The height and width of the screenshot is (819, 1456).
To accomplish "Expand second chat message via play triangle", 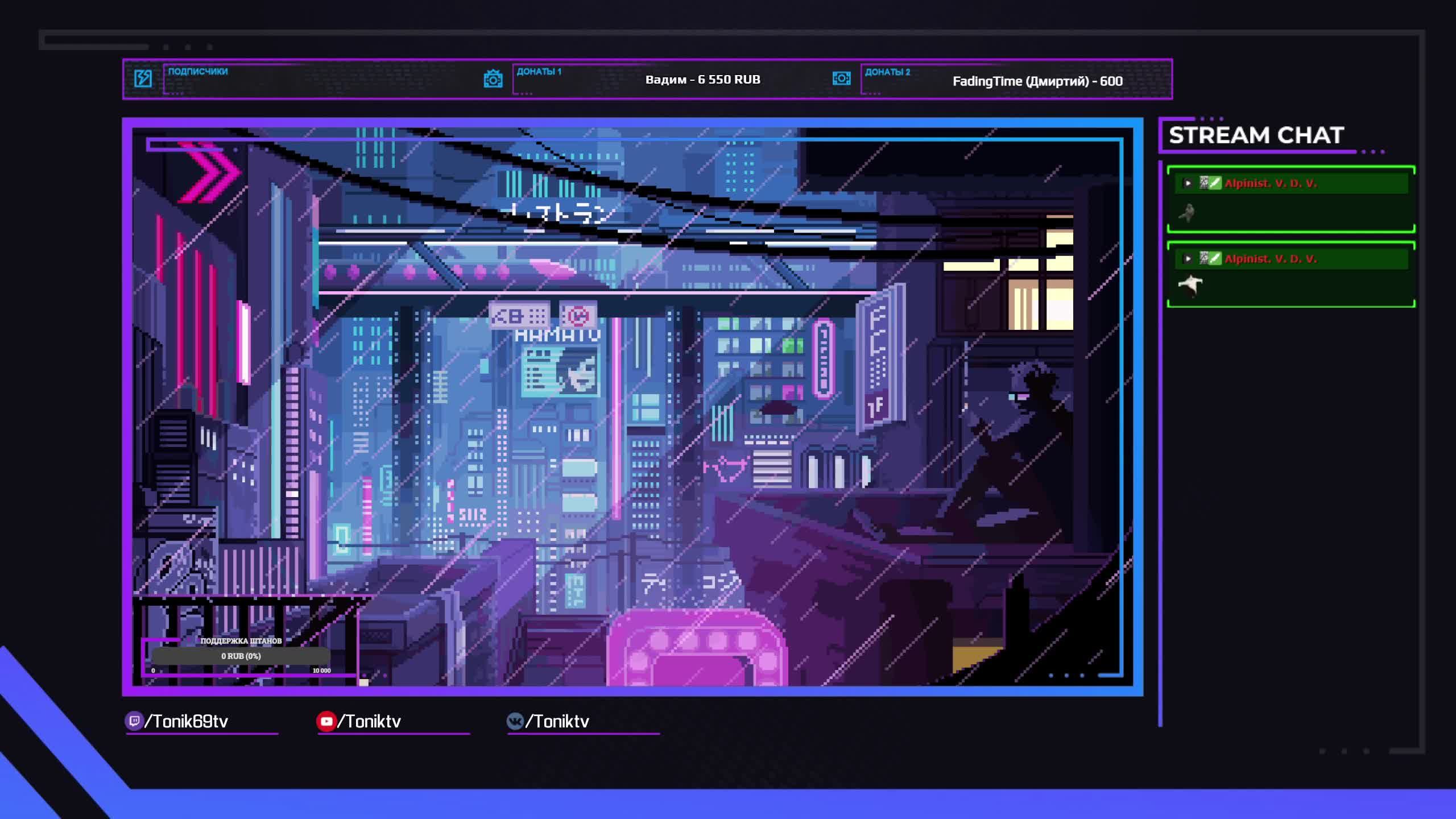I will 1188,259.
